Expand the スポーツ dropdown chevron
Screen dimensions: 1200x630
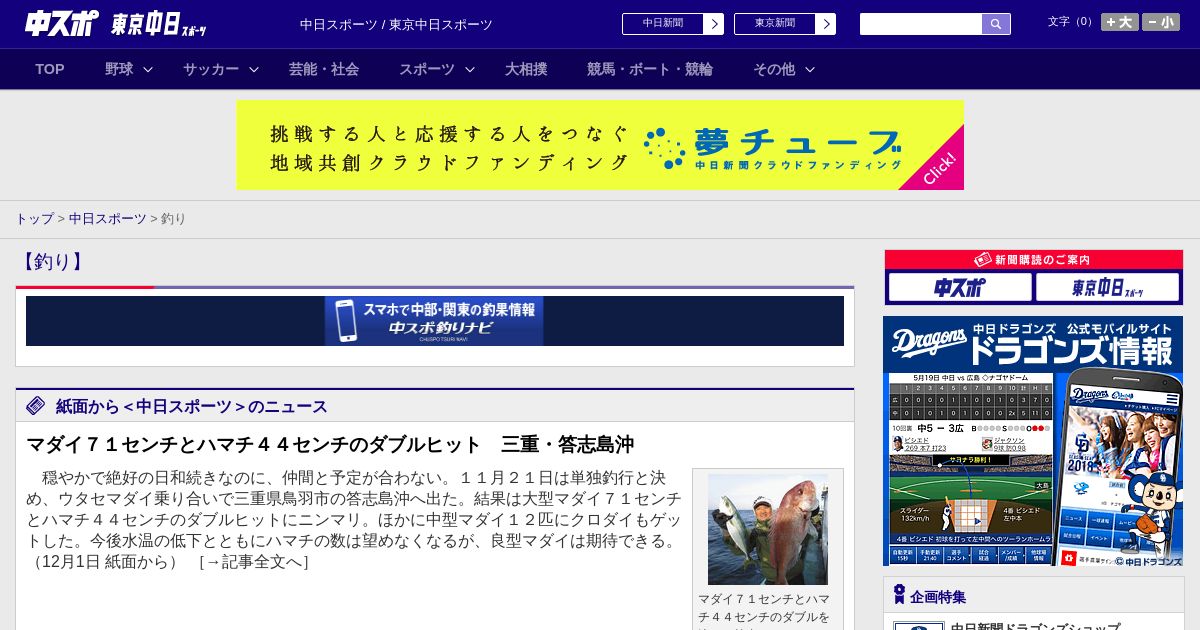coord(470,69)
